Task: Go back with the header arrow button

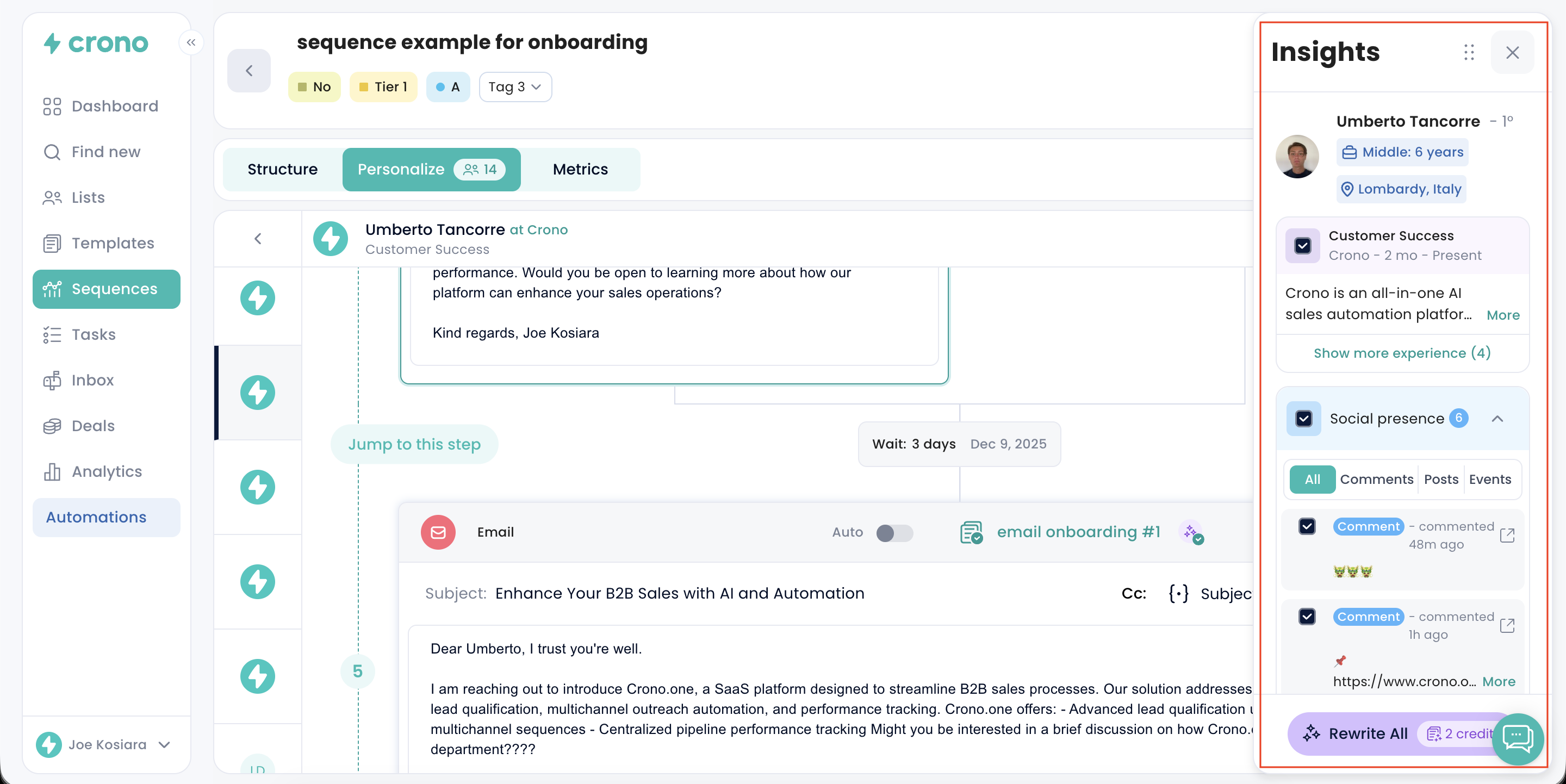Action: [249, 71]
